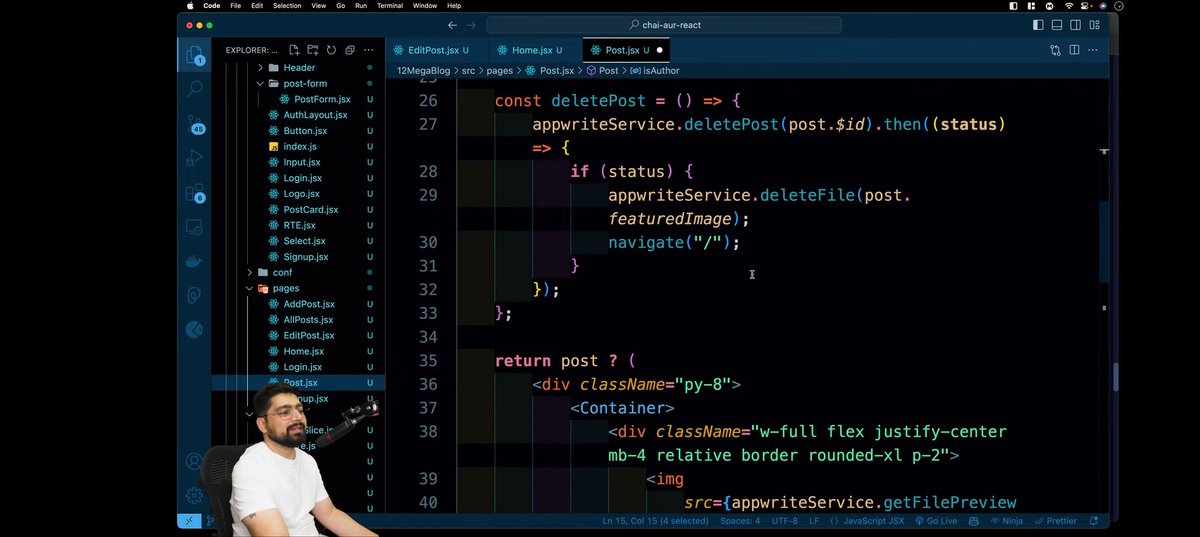This screenshot has height=537, width=1200.
Task: Go forward using the title bar arrow
Action: pyautogui.click(x=471, y=25)
